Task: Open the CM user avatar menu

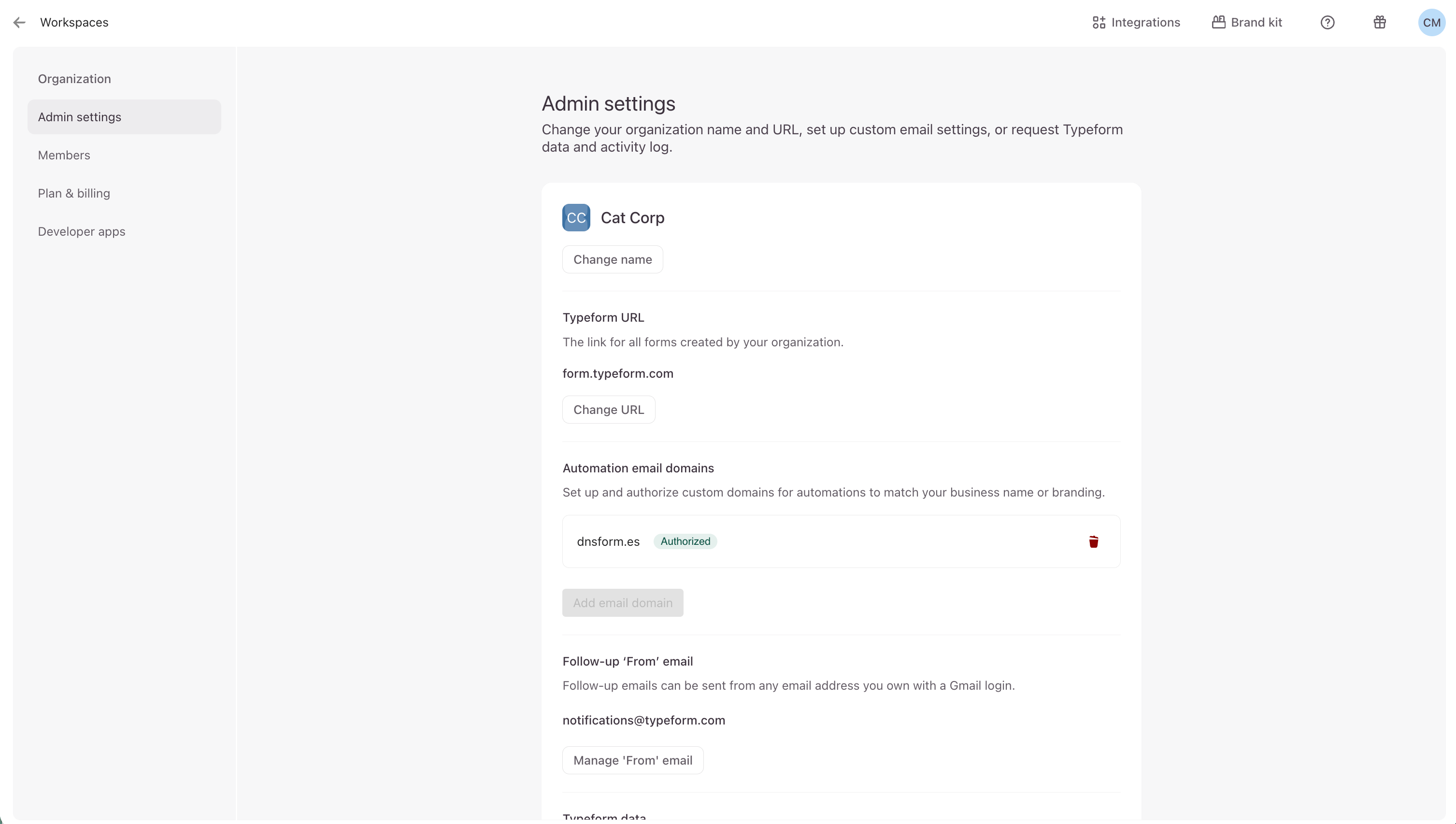Action: click(1430, 23)
